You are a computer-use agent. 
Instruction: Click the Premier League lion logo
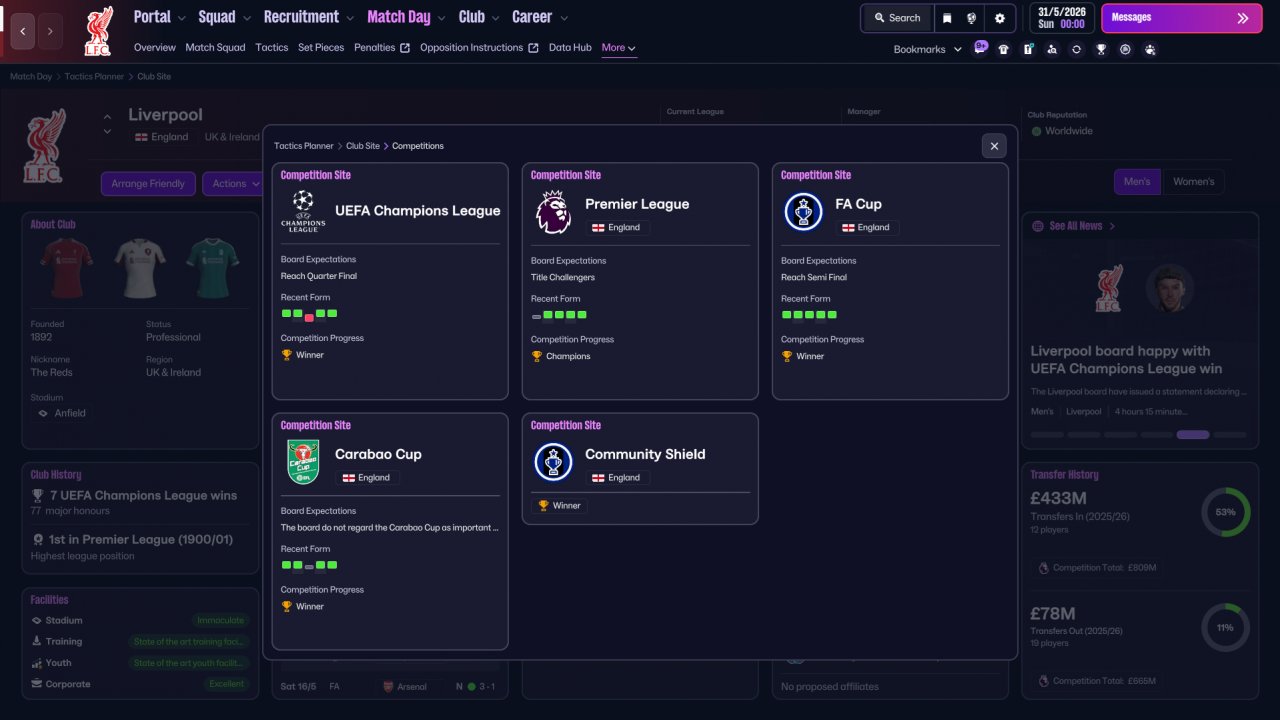tap(553, 212)
